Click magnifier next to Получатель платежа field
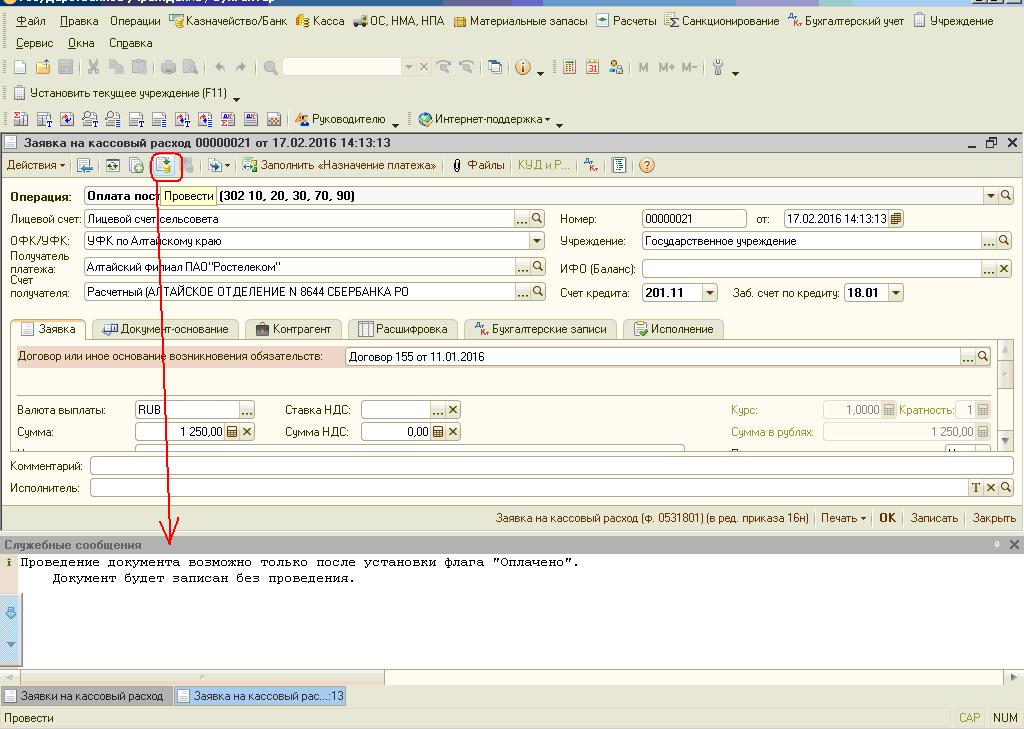The width and height of the screenshot is (1024, 729). point(537,267)
